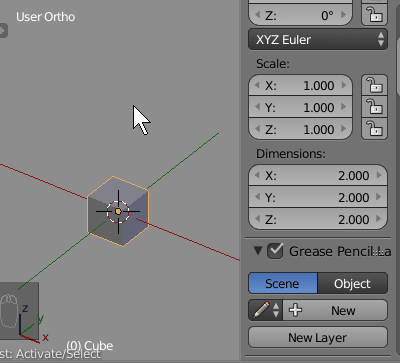
Task: Click the grip dots on Grease Pencil header
Action: click(377, 253)
